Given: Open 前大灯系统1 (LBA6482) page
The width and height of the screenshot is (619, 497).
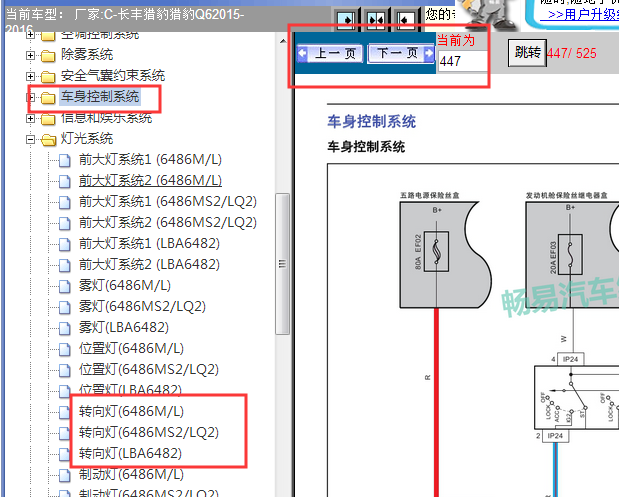Looking at the screenshot, I should (149, 243).
